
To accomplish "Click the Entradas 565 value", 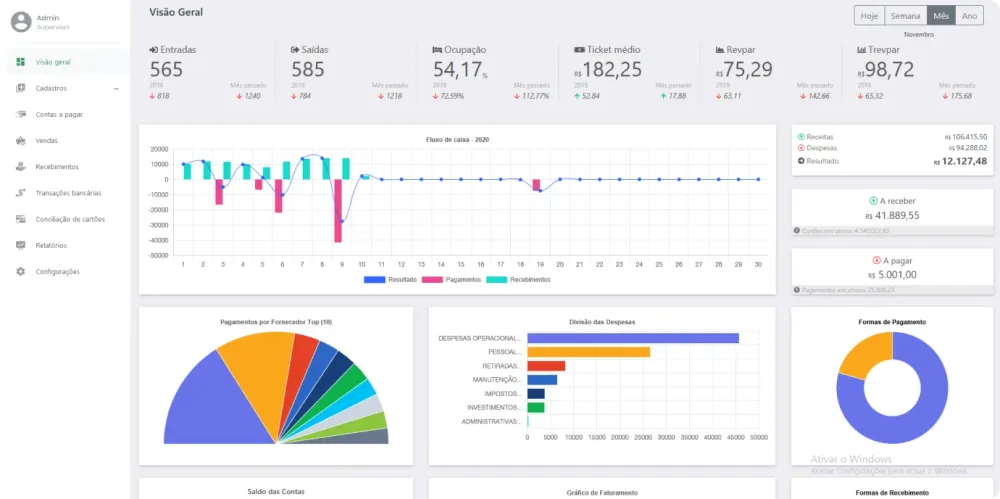I will (166, 69).
